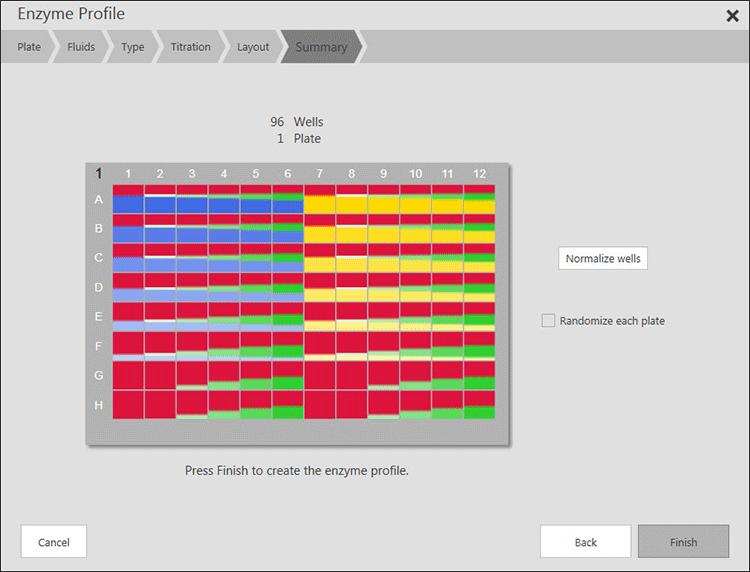Pick well H12 in plate grid

pos(479,405)
